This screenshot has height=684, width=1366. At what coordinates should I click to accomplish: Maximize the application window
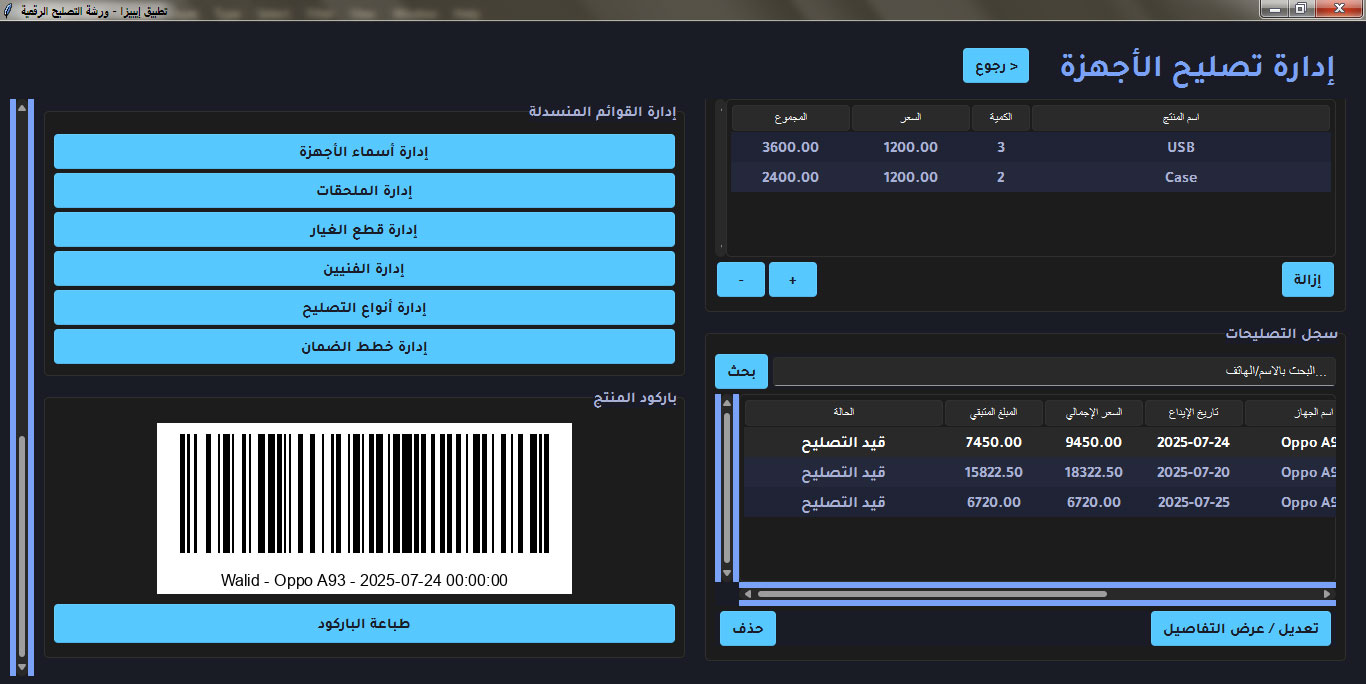[x=1300, y=8]
